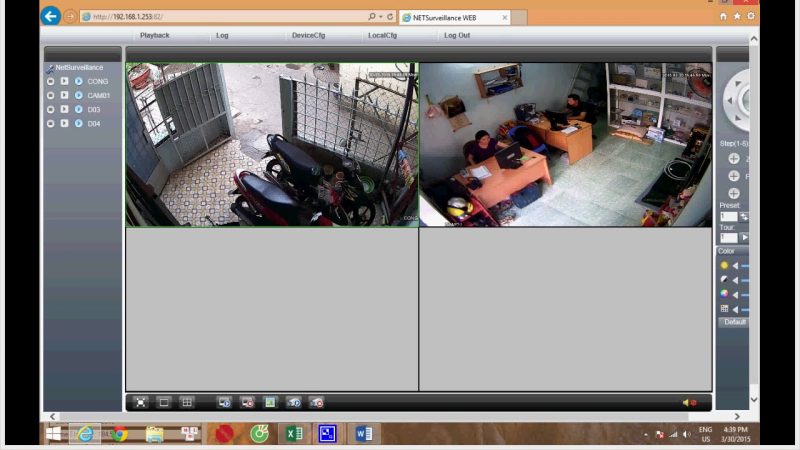Open the DeviceCfg menu

(308, 35)
